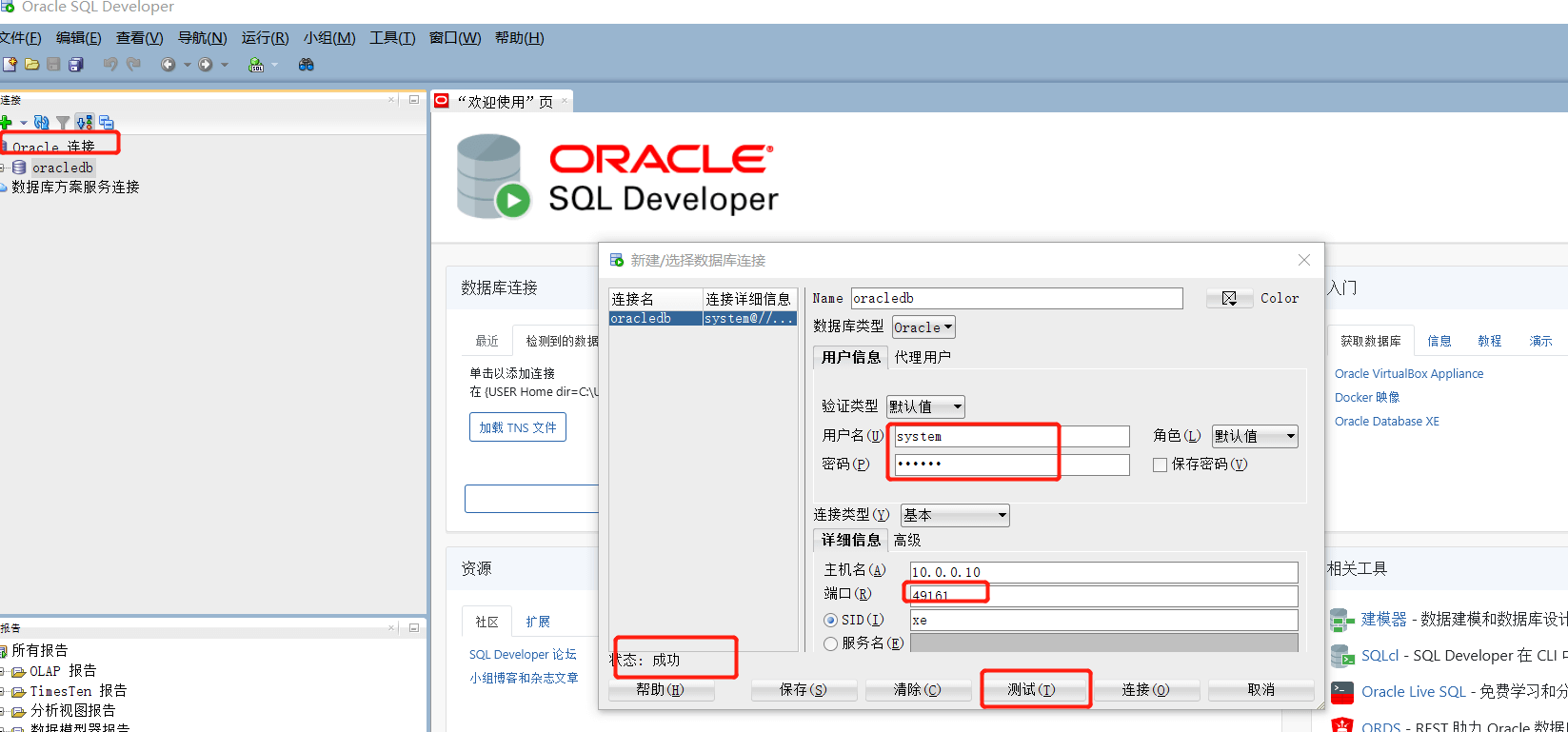Open the File menu
Image resolution: width=1568 pixels, height=732 pixels.
coord(20,38)
